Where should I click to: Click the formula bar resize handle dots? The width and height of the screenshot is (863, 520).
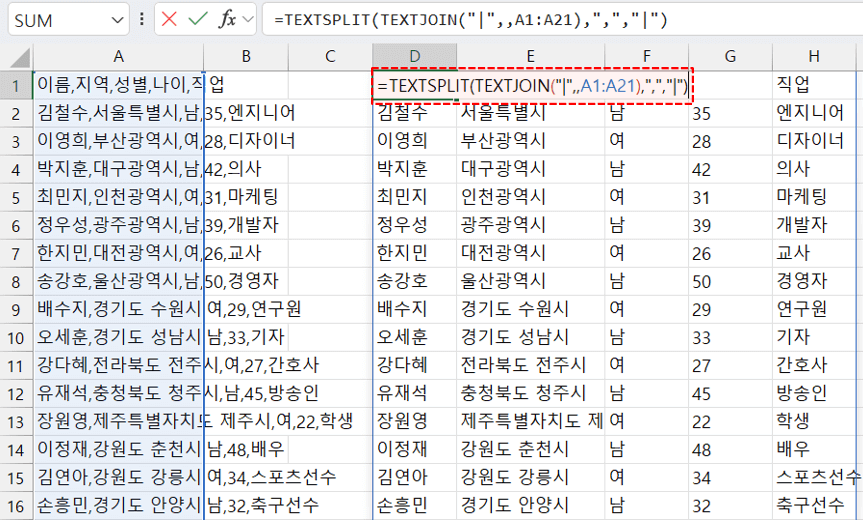pos(142,20)
